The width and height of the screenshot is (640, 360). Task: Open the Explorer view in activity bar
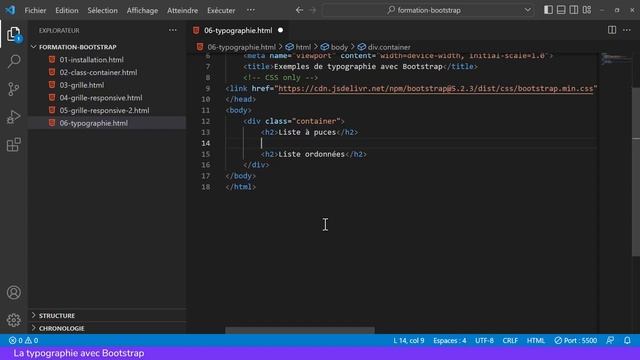click(x=13, y=34)
